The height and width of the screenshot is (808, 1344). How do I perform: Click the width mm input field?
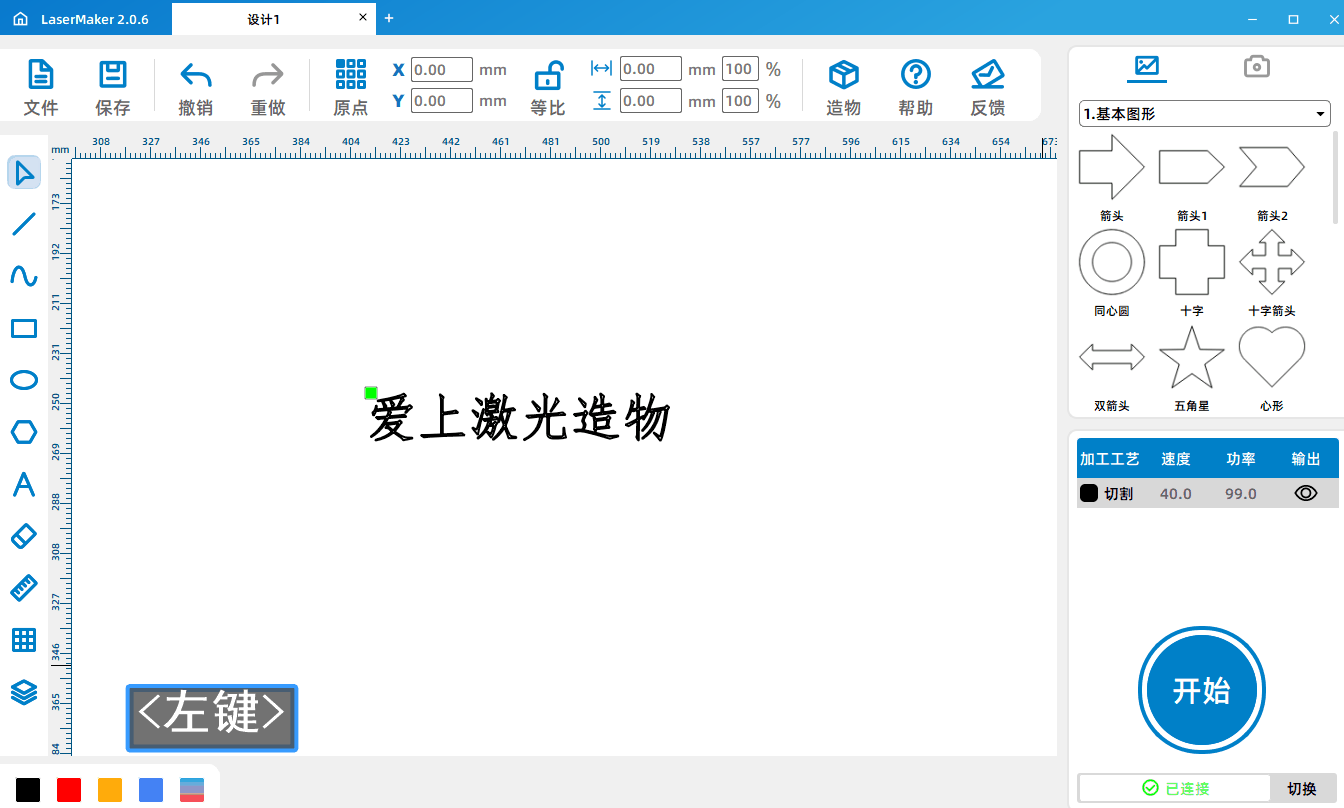tap(651, 69)
